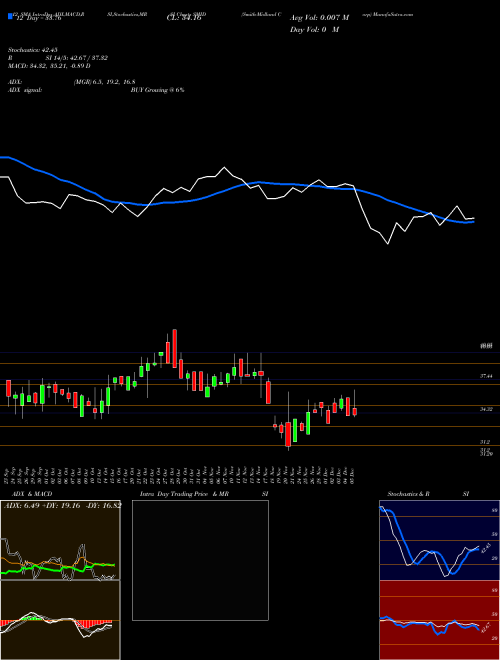
Task: Click the 34.32 price axis label
Action: pyautogui.click(x=487, y=409)
